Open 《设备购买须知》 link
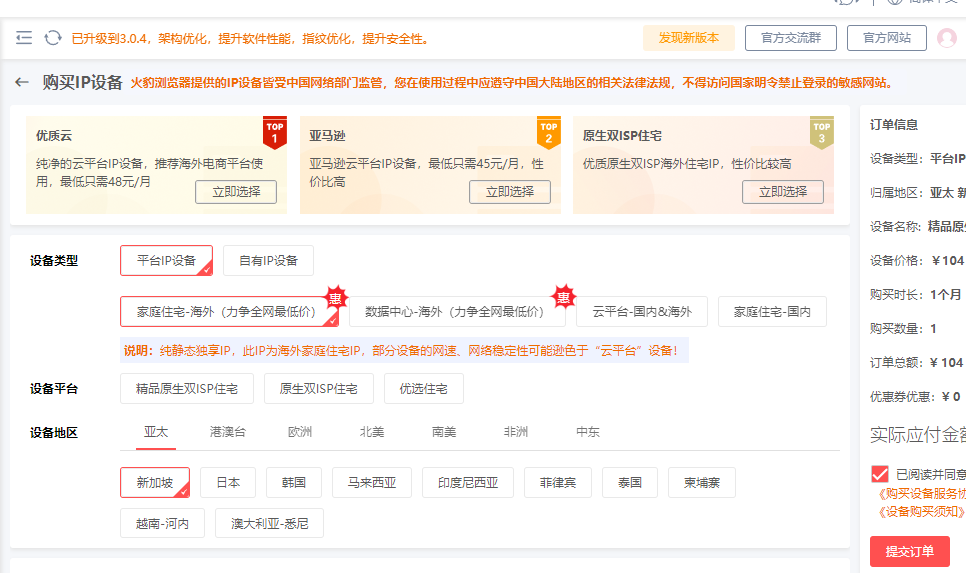Viewport: 966px width, 573px height. click(921, 511)
